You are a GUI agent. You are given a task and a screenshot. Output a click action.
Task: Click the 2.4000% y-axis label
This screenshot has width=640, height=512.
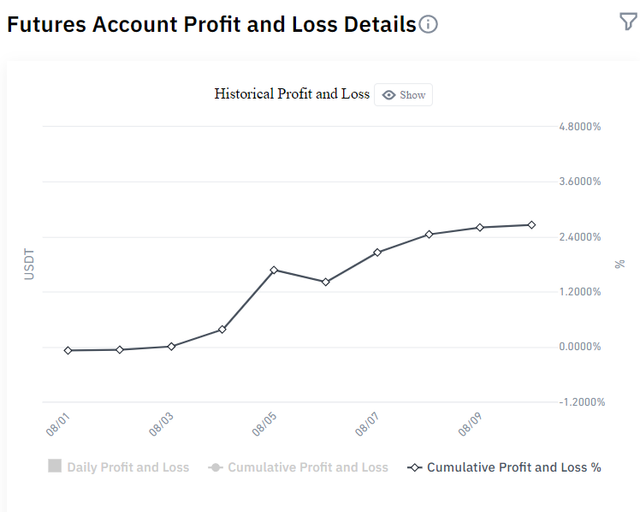coord(580,237)
